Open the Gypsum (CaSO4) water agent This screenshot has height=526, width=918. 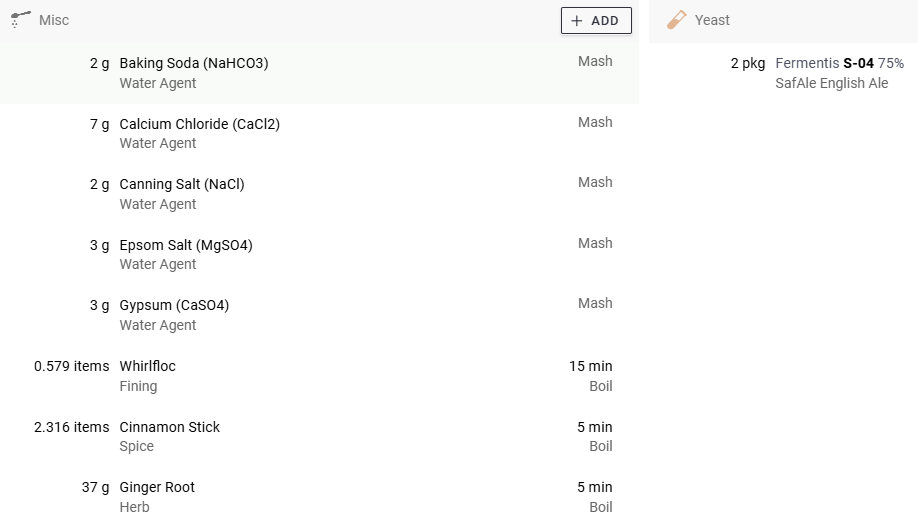(x=174, y=305)
